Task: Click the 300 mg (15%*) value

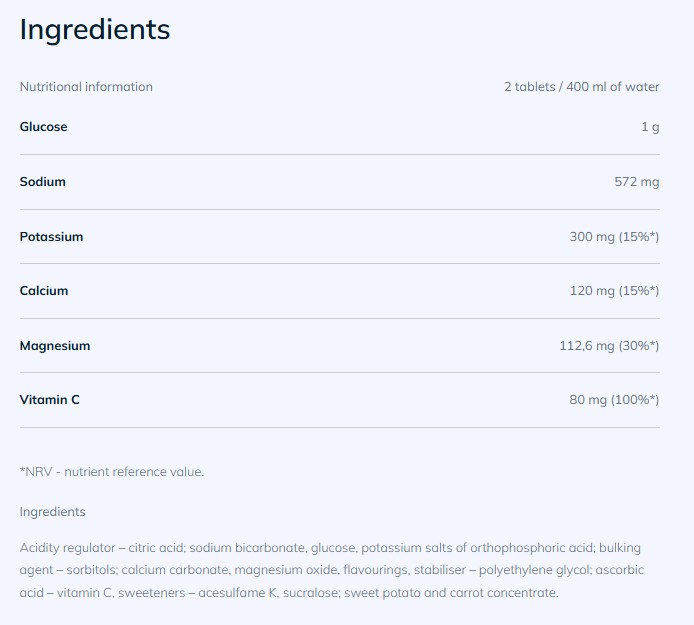Action: coord(614,237)
